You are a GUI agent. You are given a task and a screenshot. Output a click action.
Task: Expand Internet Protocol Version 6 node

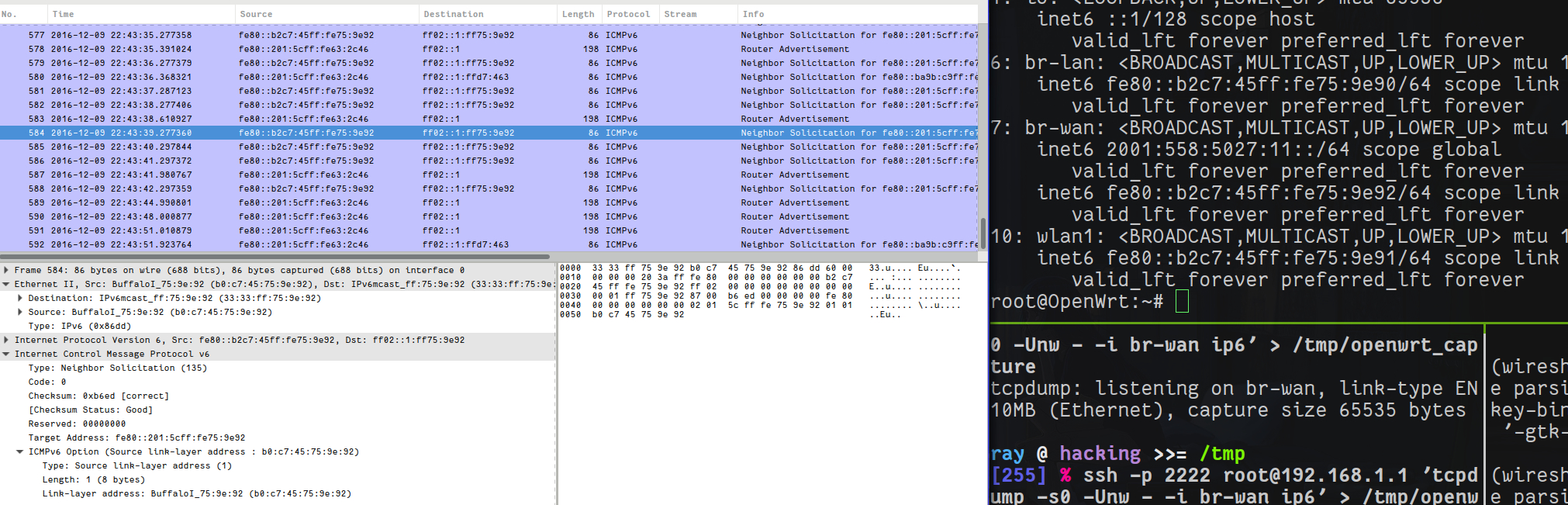coord(6,341)
